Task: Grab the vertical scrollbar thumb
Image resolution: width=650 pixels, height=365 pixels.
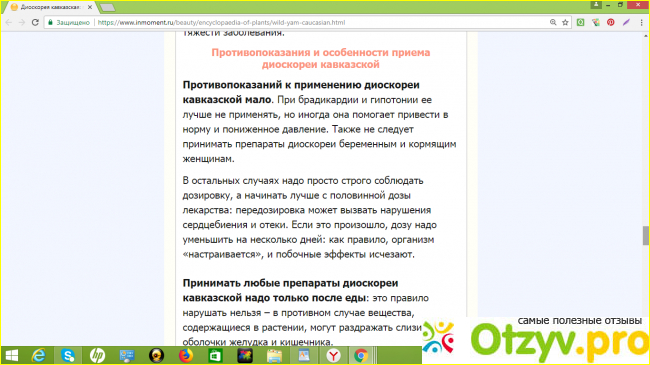Action: 645,236
